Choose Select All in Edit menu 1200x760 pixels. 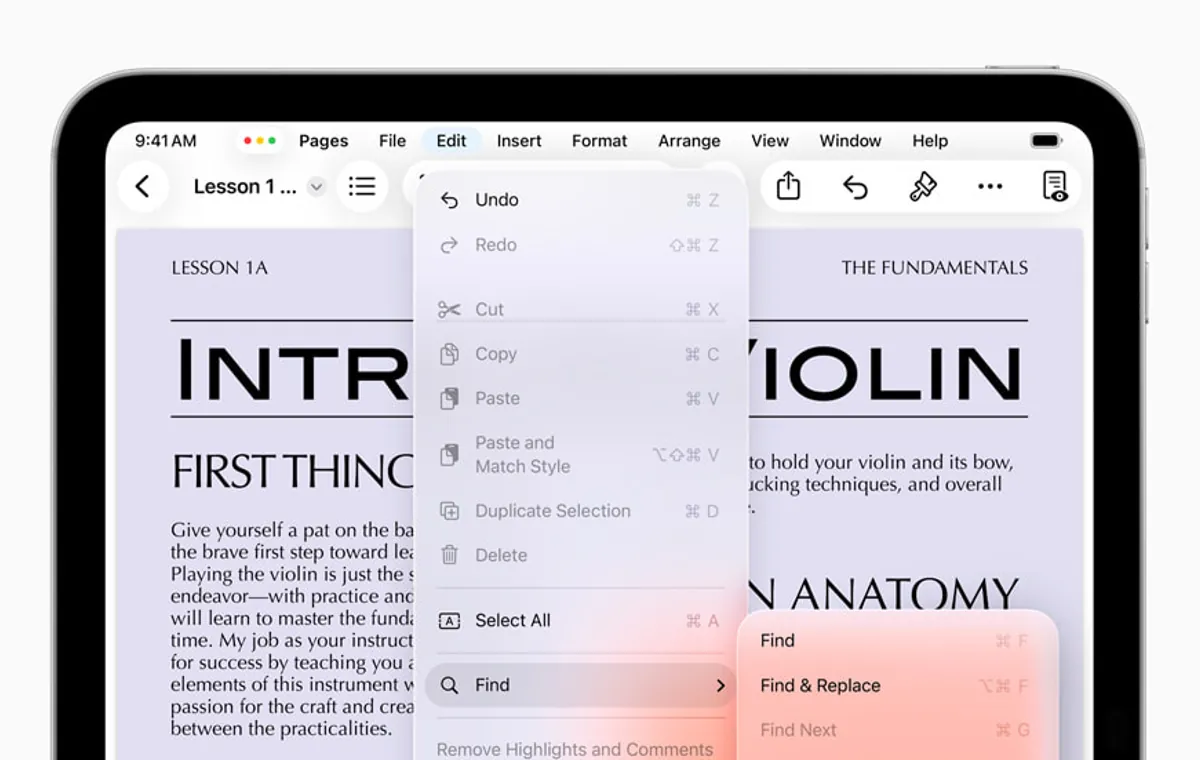[x=512, y=620]
